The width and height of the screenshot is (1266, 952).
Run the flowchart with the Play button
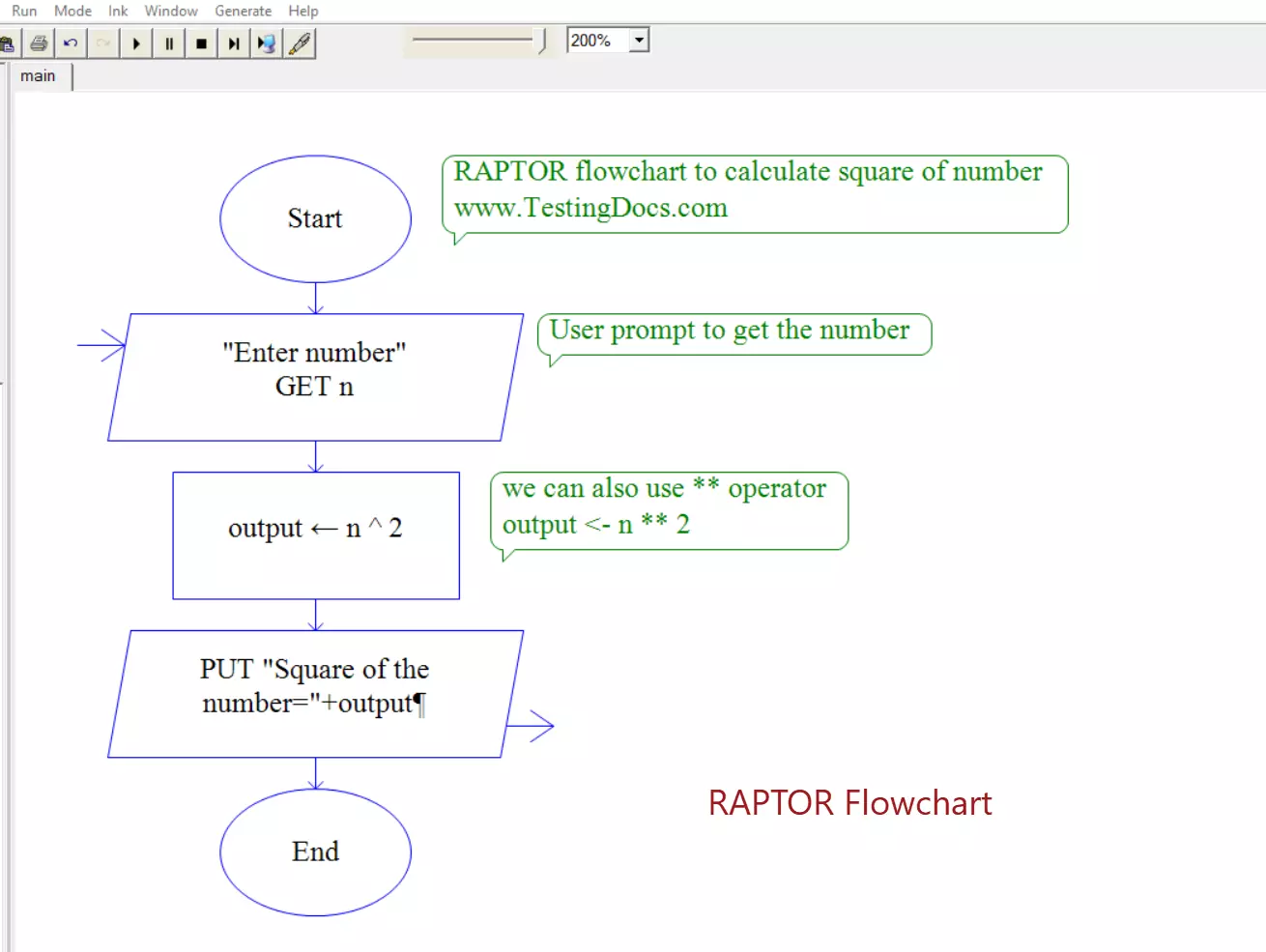pos(136,43)
